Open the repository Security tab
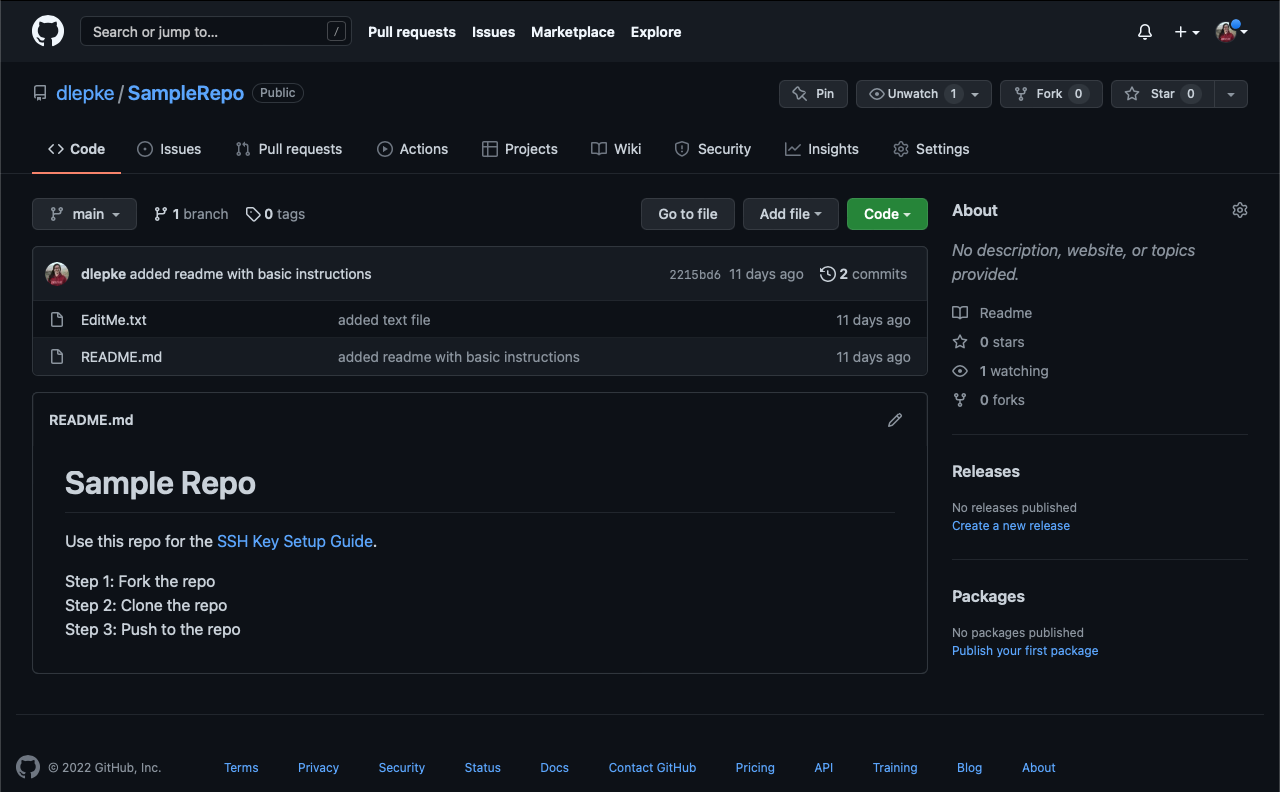This screenshot has height=792, width=1280. pos(713,149)
